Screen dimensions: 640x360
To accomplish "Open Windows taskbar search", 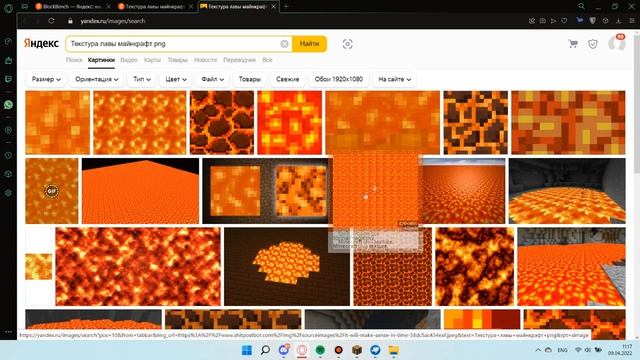I will pos(265,350).
